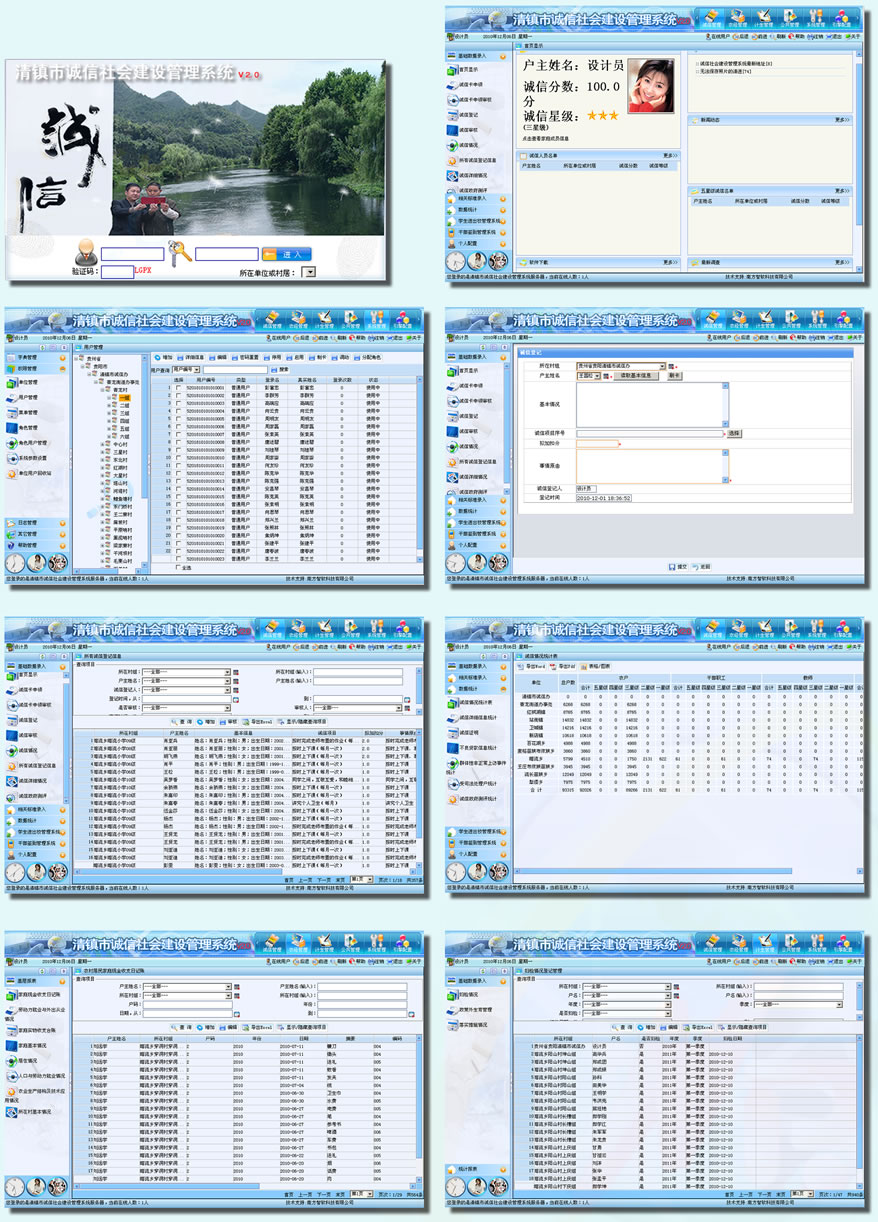Screen dimensions: 878x1222
Task: Open 所在单位或村居 dropdown in the login window
Action: point(307,272)
